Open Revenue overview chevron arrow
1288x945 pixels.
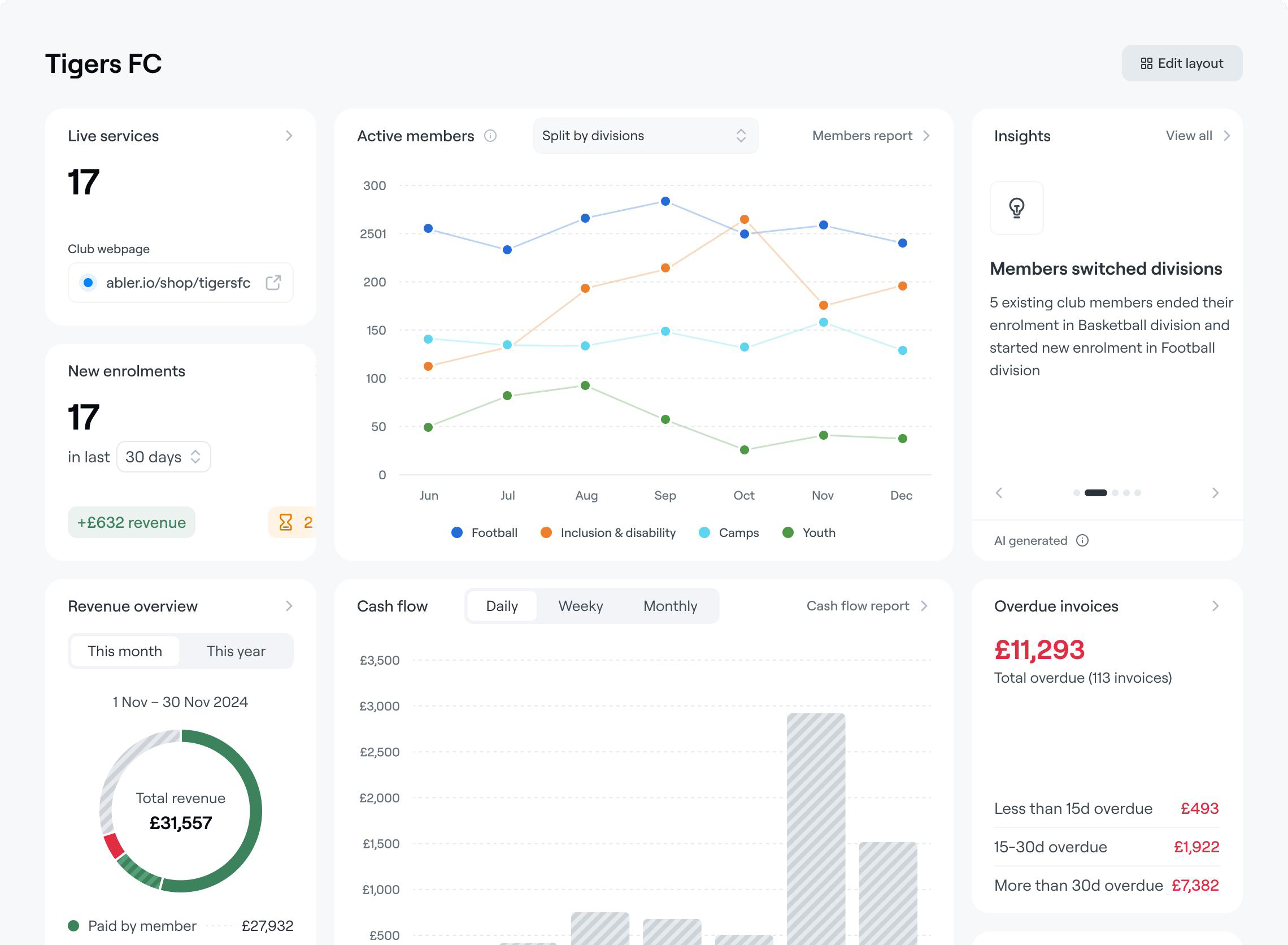click(289, 606)
